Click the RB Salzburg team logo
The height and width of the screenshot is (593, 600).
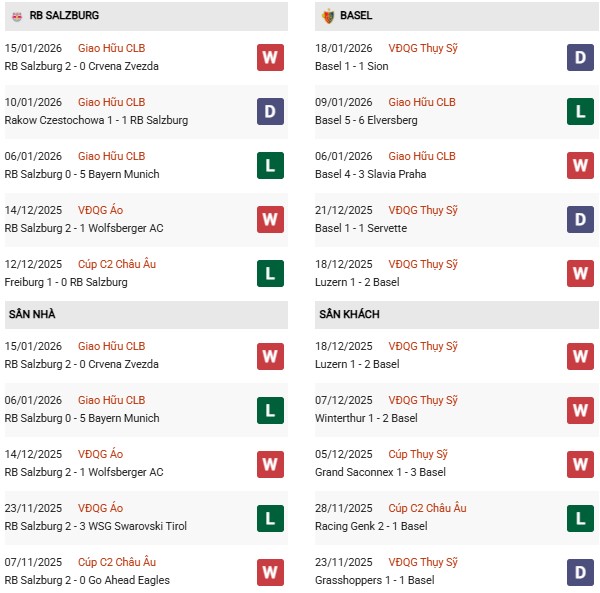point(17,16)
